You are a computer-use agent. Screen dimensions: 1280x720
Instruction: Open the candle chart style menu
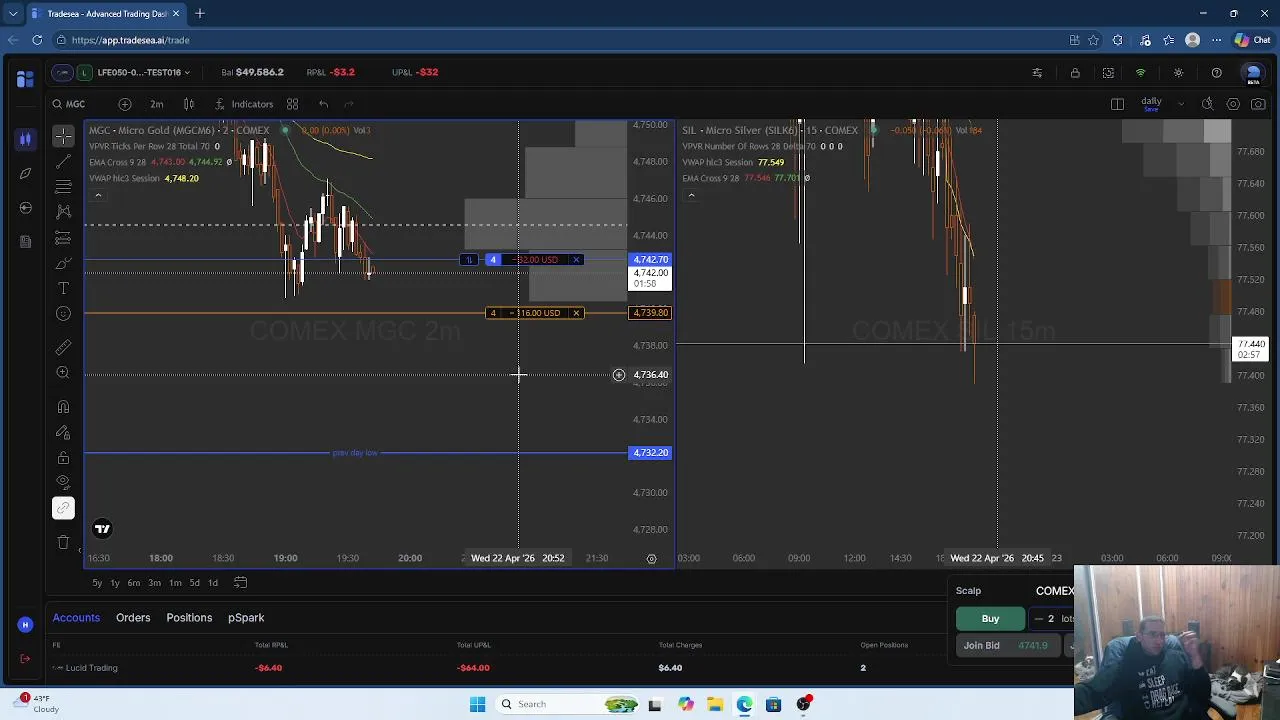pyautogui.click(x=189, y=104)
